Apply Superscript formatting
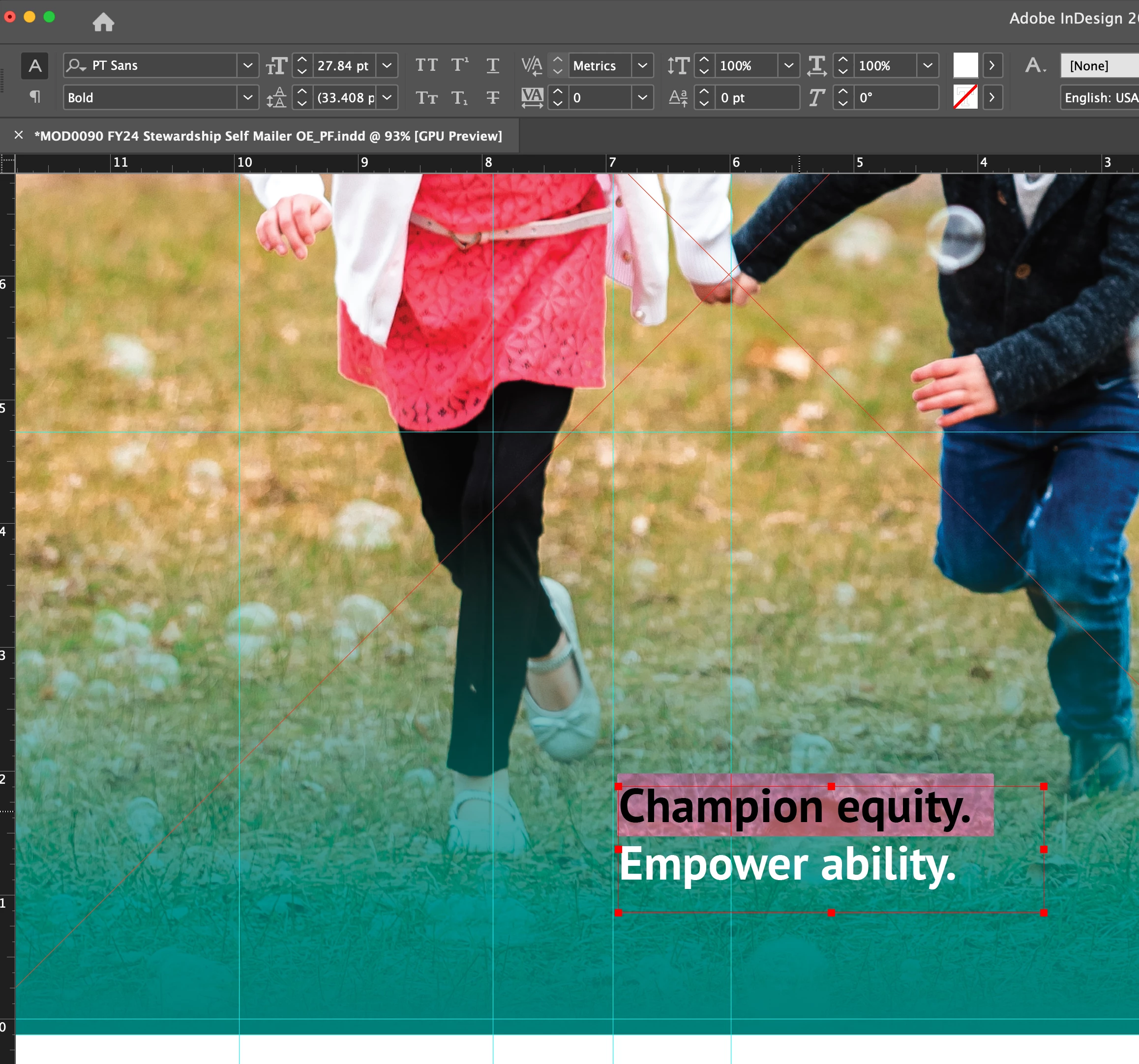This screenshot has width=1139, height=1064. 459,65
